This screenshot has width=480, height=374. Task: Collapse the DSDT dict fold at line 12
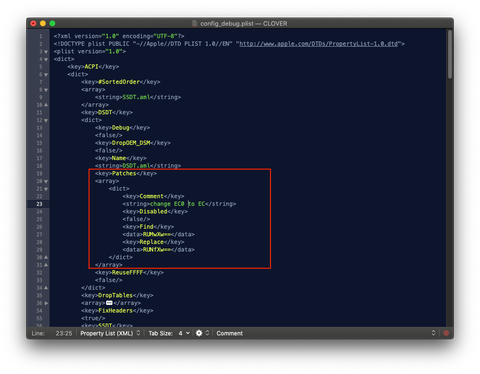[x=46, y=120]
